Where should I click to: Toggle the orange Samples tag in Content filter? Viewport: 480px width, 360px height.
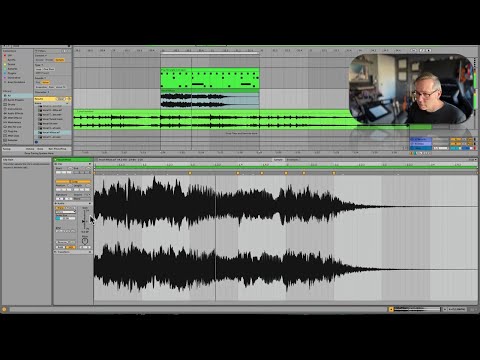click(x=60, y=60)
